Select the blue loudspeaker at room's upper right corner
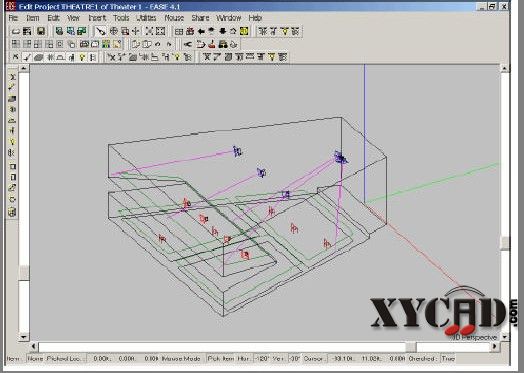 point(341,157)
